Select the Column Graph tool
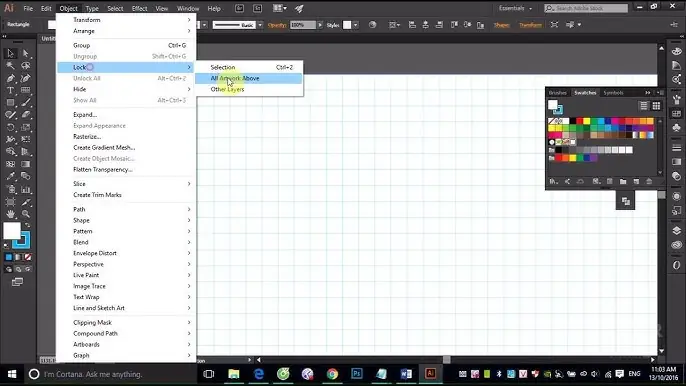 pos(26,189)
